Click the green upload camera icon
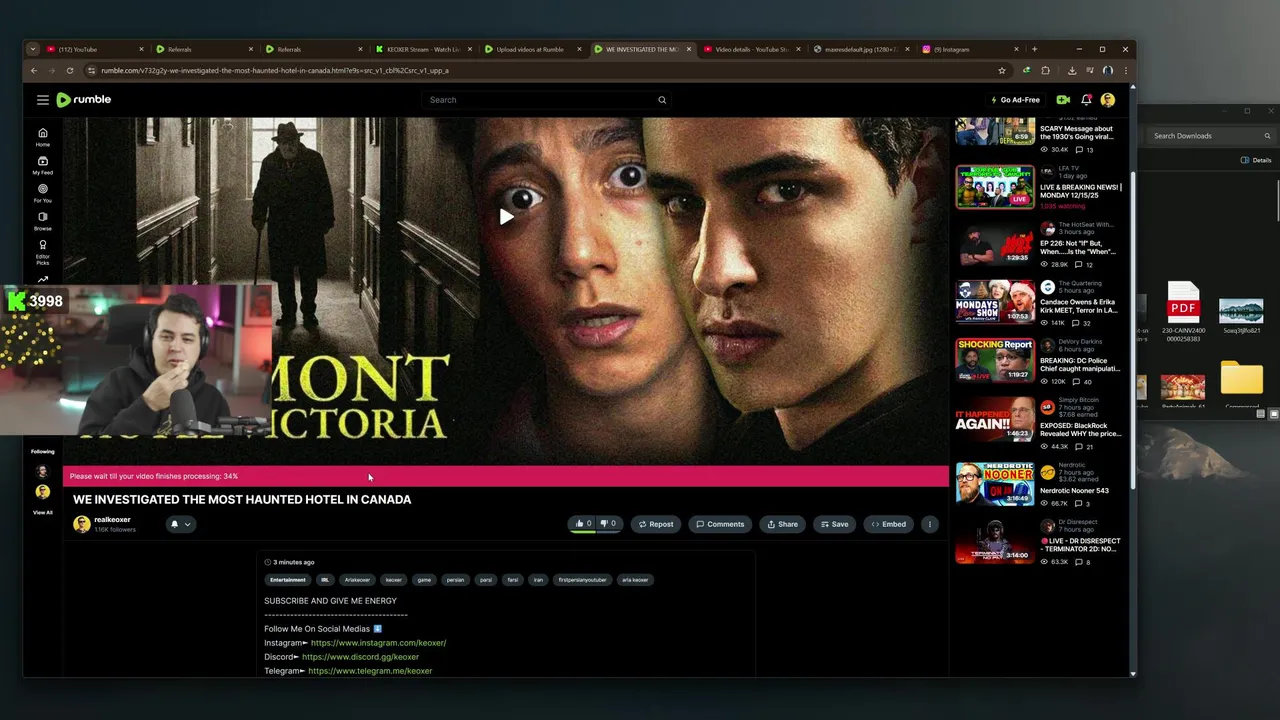This screenshot has width=1280, height=720. click(1063, 100)
